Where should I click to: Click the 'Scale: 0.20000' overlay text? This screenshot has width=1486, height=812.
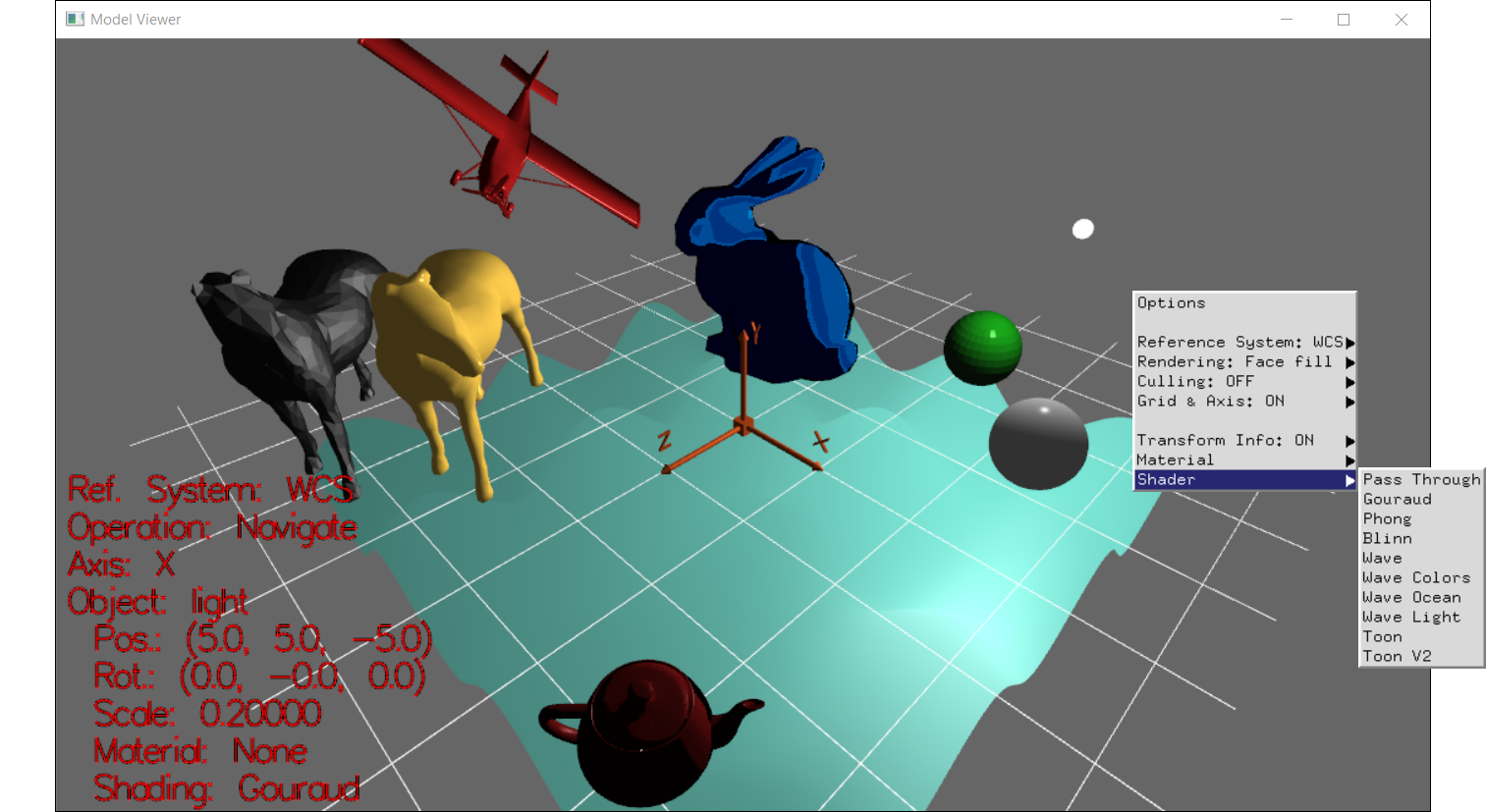[207, 713]
